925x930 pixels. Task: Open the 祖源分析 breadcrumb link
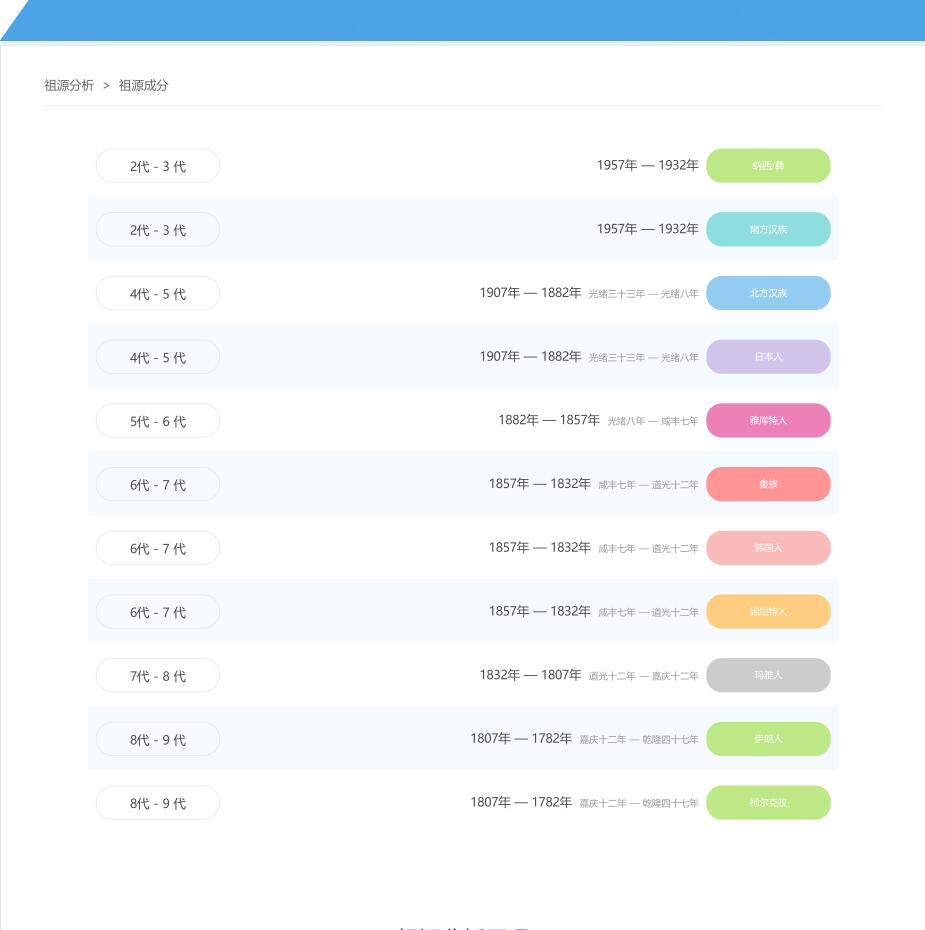[69, 85]
